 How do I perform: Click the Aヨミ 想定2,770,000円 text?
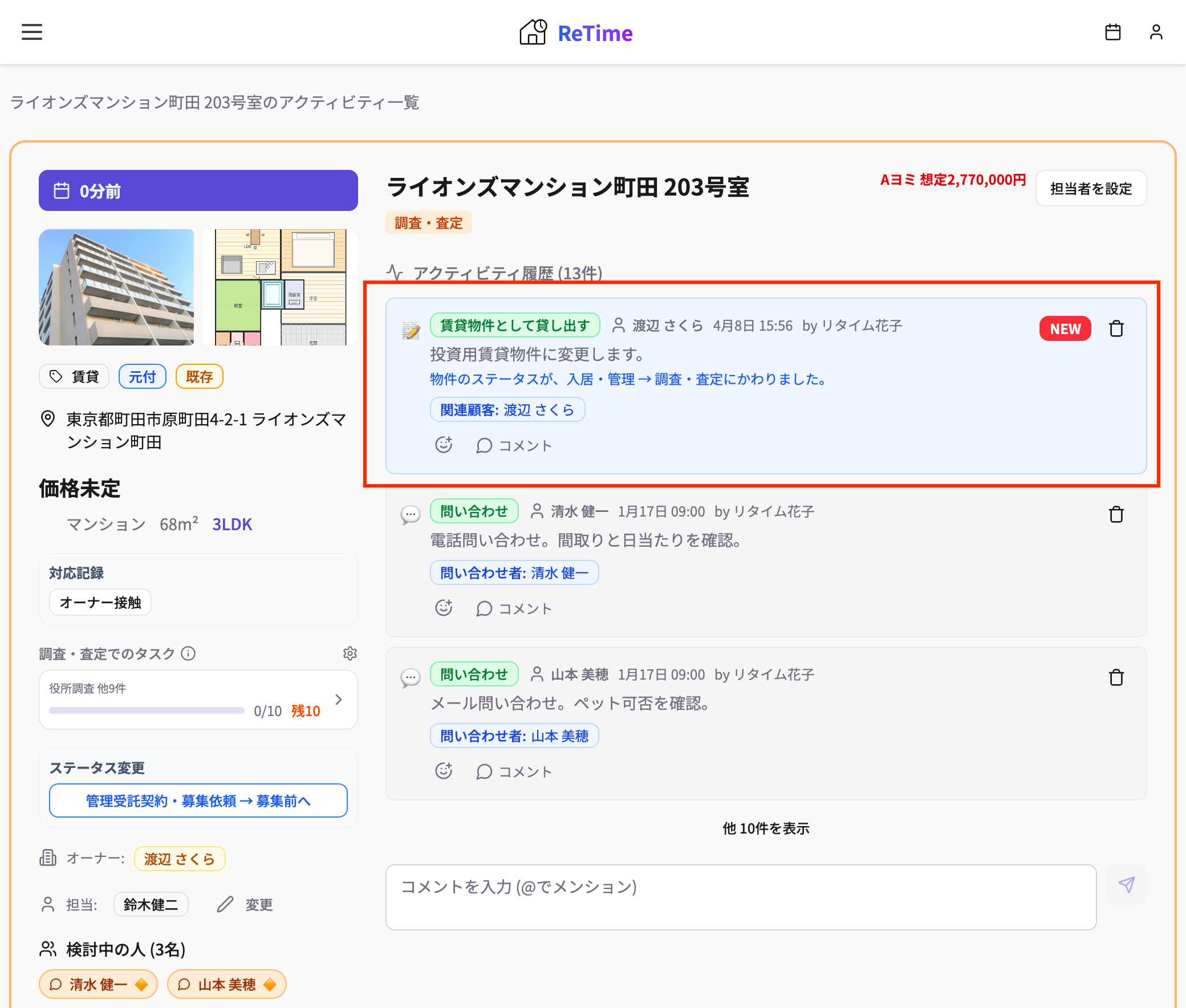953,180
